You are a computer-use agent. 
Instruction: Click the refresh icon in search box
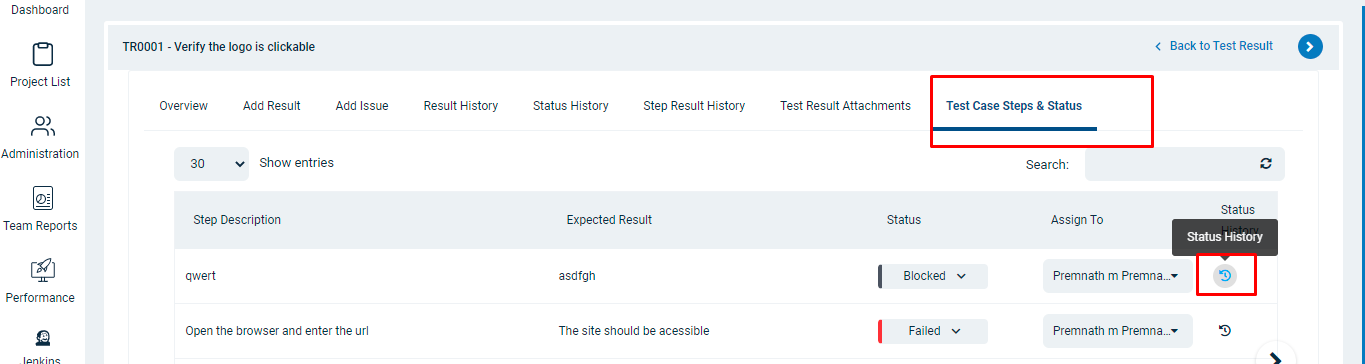coord(1266,163)
